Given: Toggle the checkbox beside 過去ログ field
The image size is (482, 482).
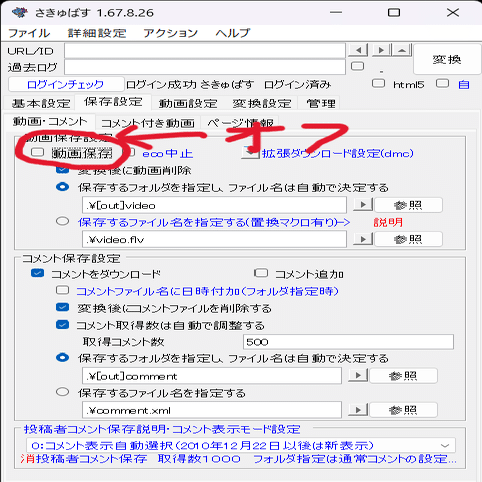Looking at the screenshot, I should tap(357, 66).
